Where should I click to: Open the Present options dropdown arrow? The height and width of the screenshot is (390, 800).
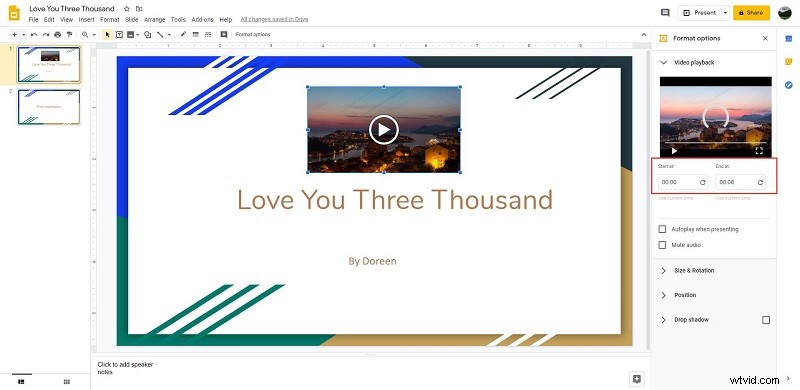725,13
